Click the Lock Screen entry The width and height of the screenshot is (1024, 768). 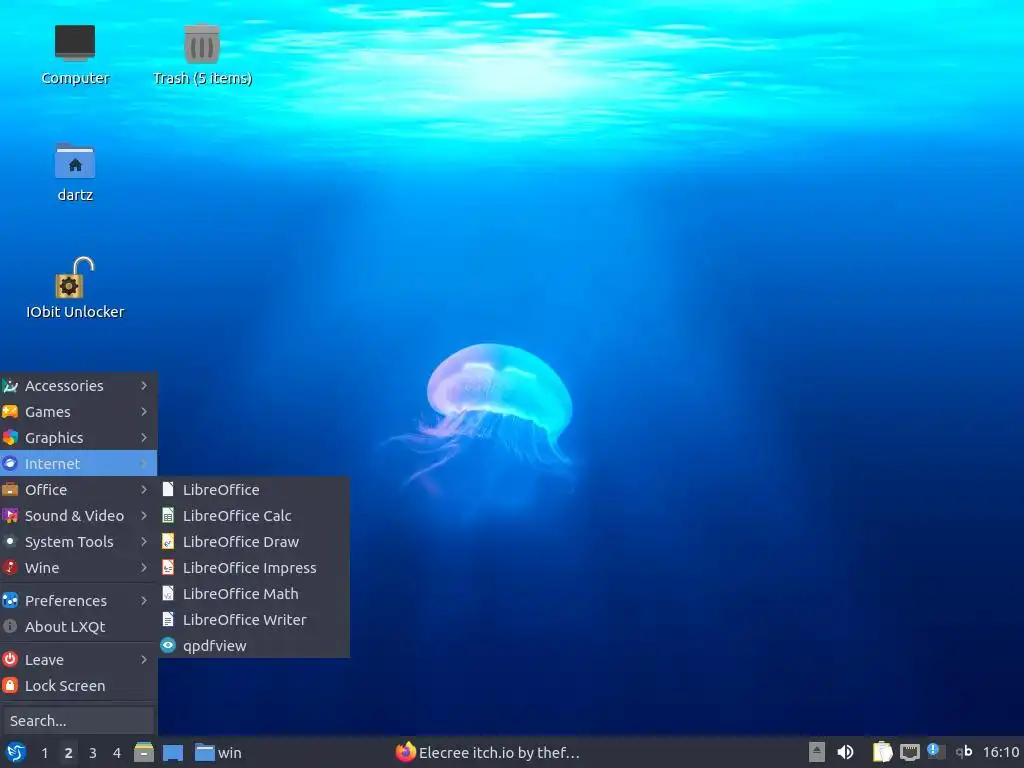coord(78,686)
